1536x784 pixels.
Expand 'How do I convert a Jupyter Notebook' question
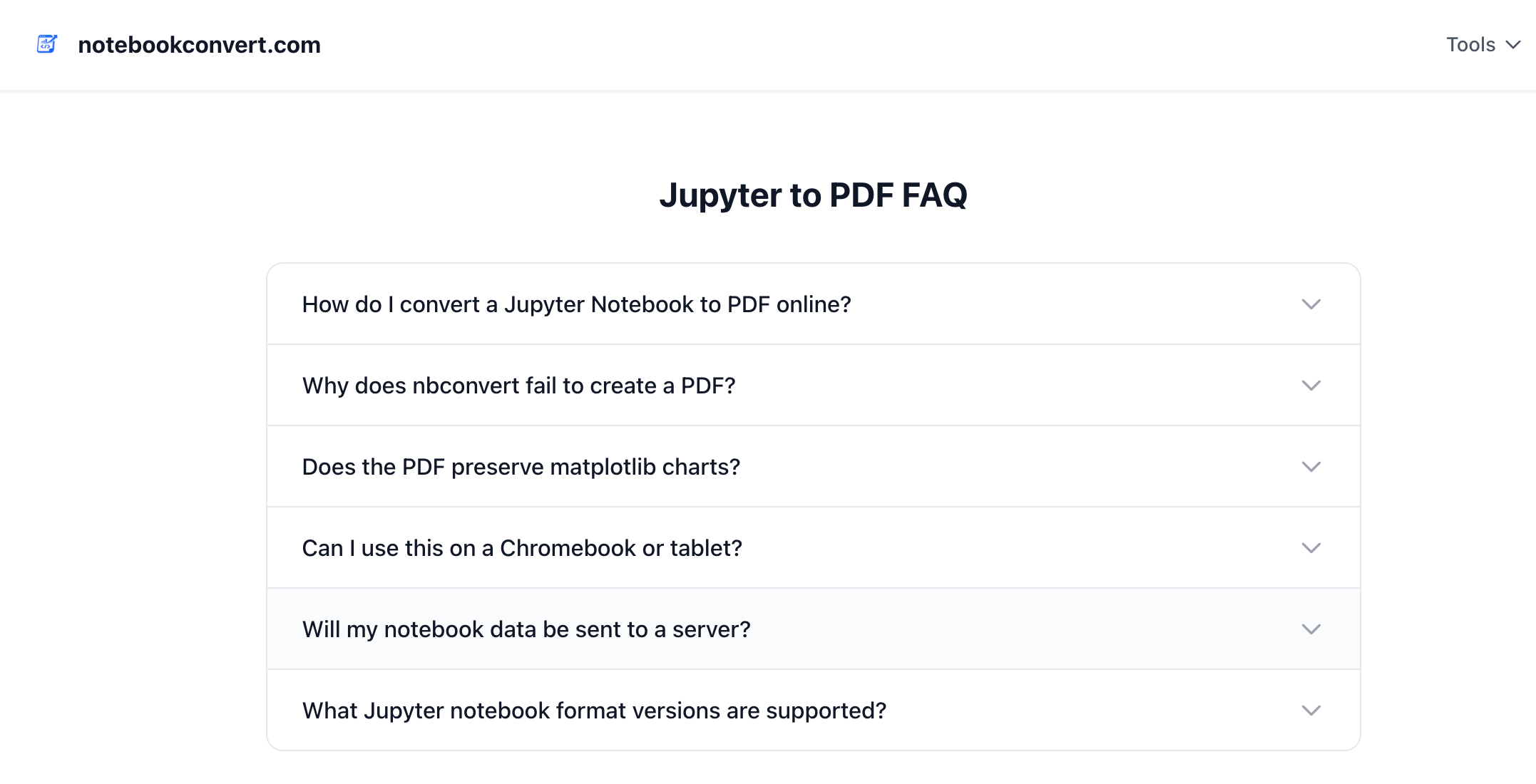tap(576, 304)
